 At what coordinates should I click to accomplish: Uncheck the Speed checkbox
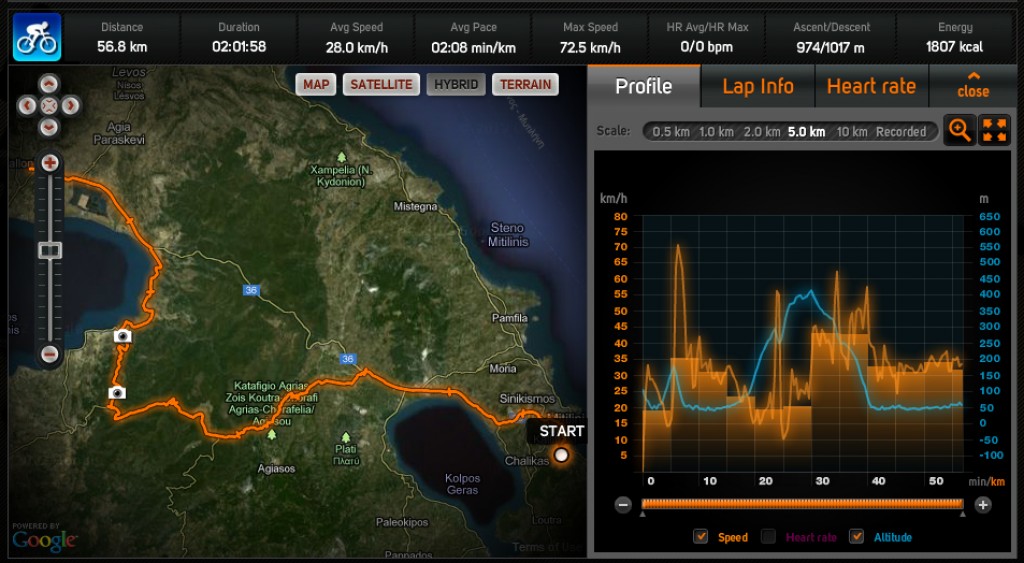701,536
